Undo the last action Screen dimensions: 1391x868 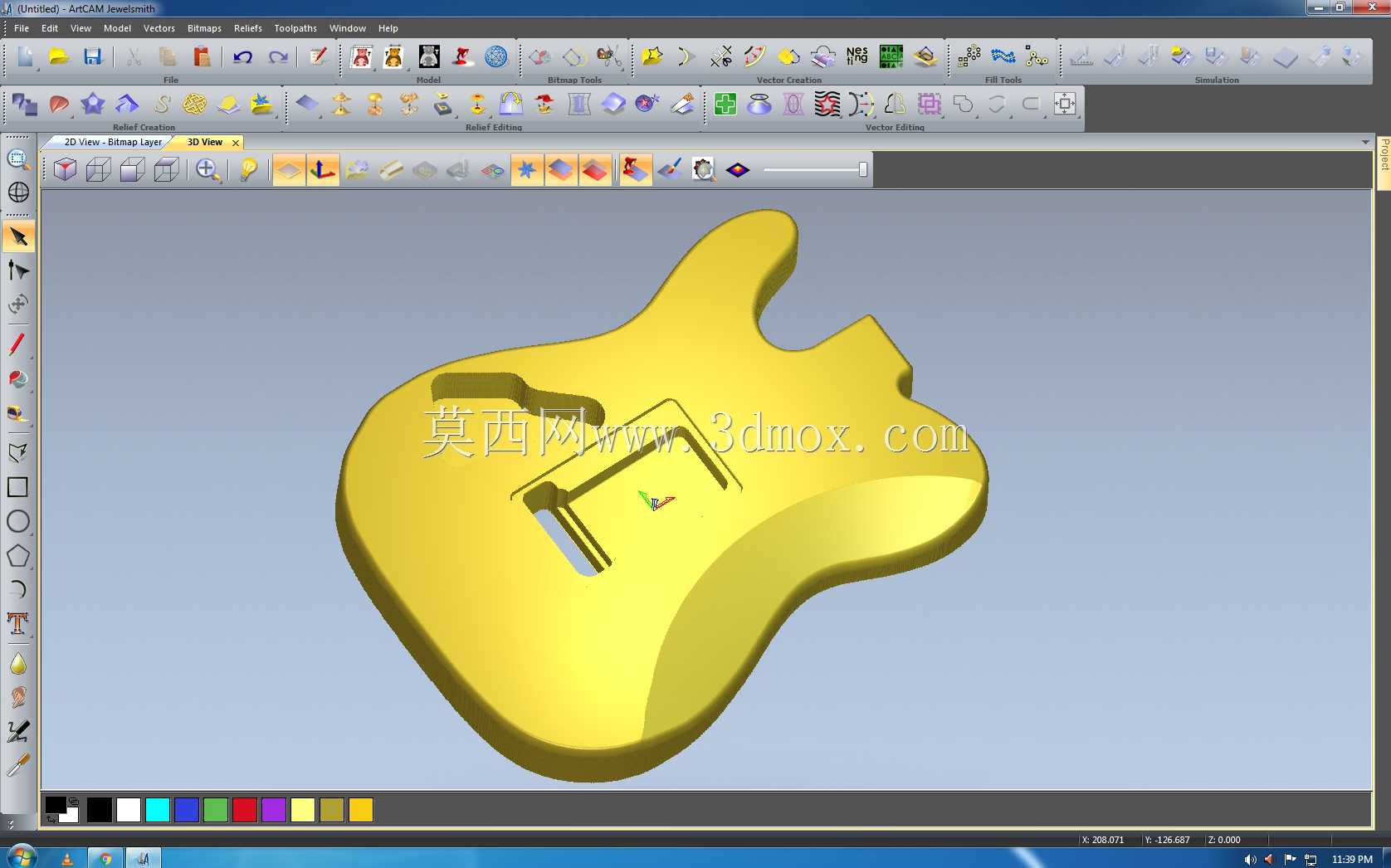tap(243, 56)
